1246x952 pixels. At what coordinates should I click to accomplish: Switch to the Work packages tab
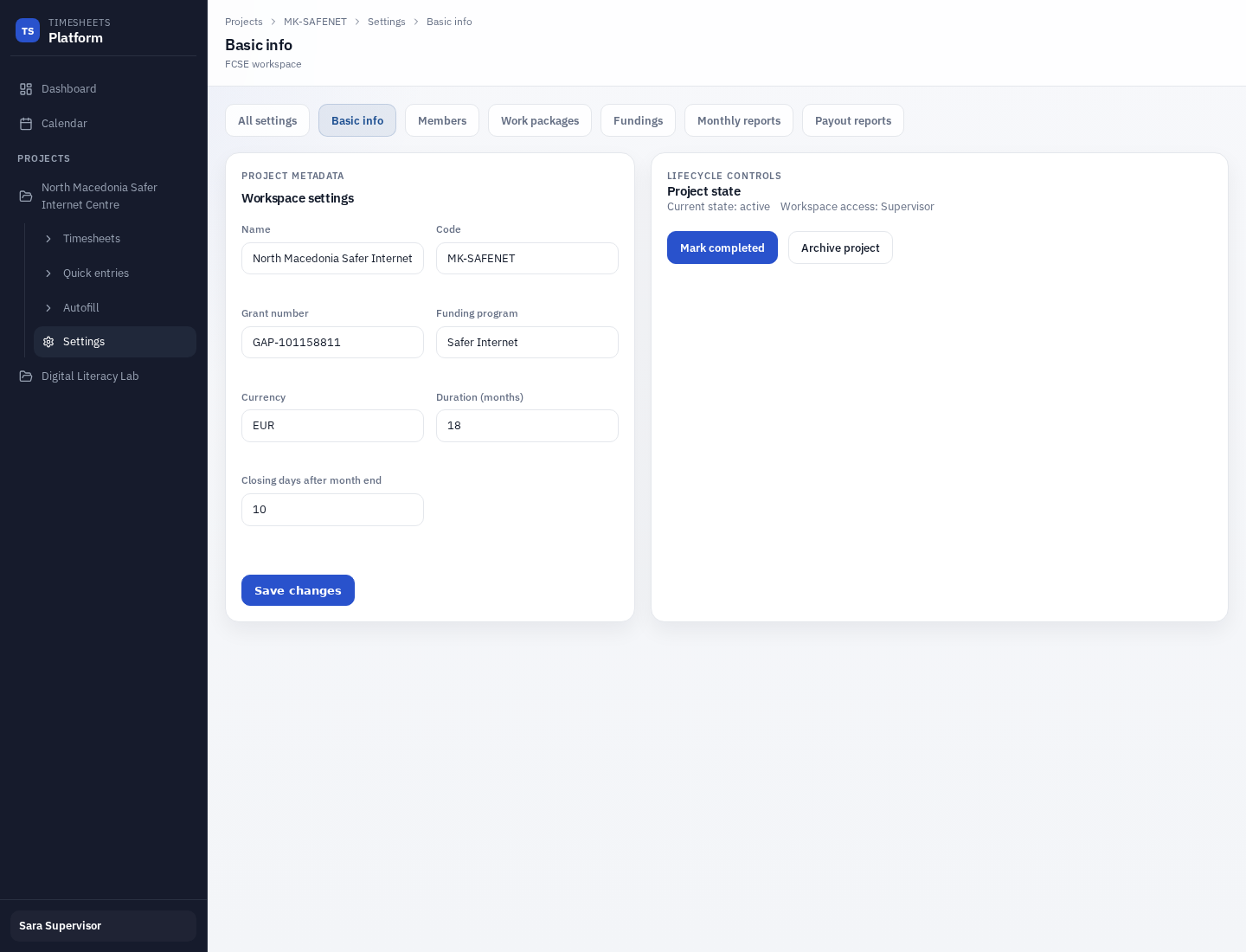click(540, 120)
